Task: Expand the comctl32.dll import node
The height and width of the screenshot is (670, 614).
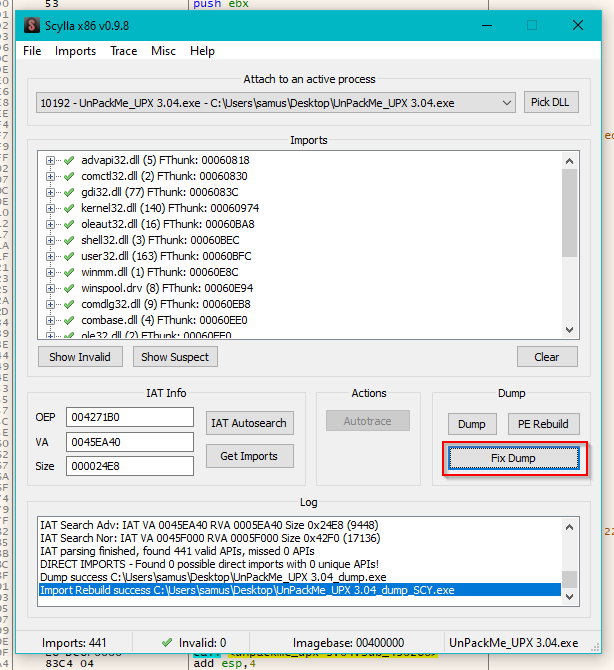Action: 50,176
